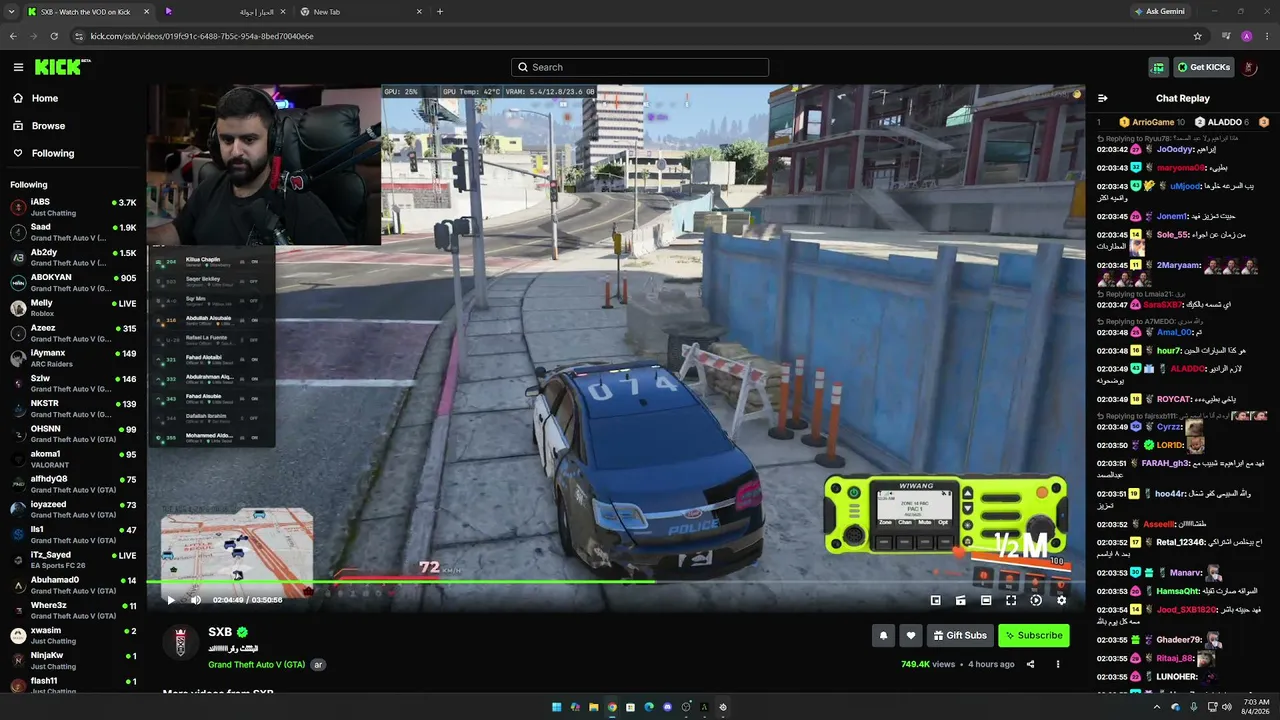Image resolution: width=1280 pixels, height=720 pixels.
Task: Open SXB channel avatar
Action: pyautogui.click(x=180, y=643)
